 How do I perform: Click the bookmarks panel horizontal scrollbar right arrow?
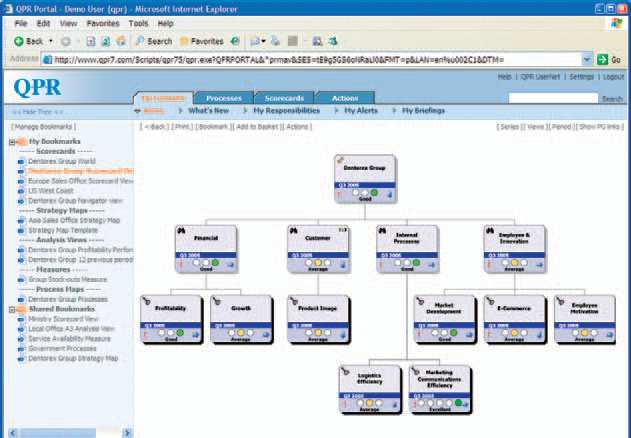click(127, 433)
